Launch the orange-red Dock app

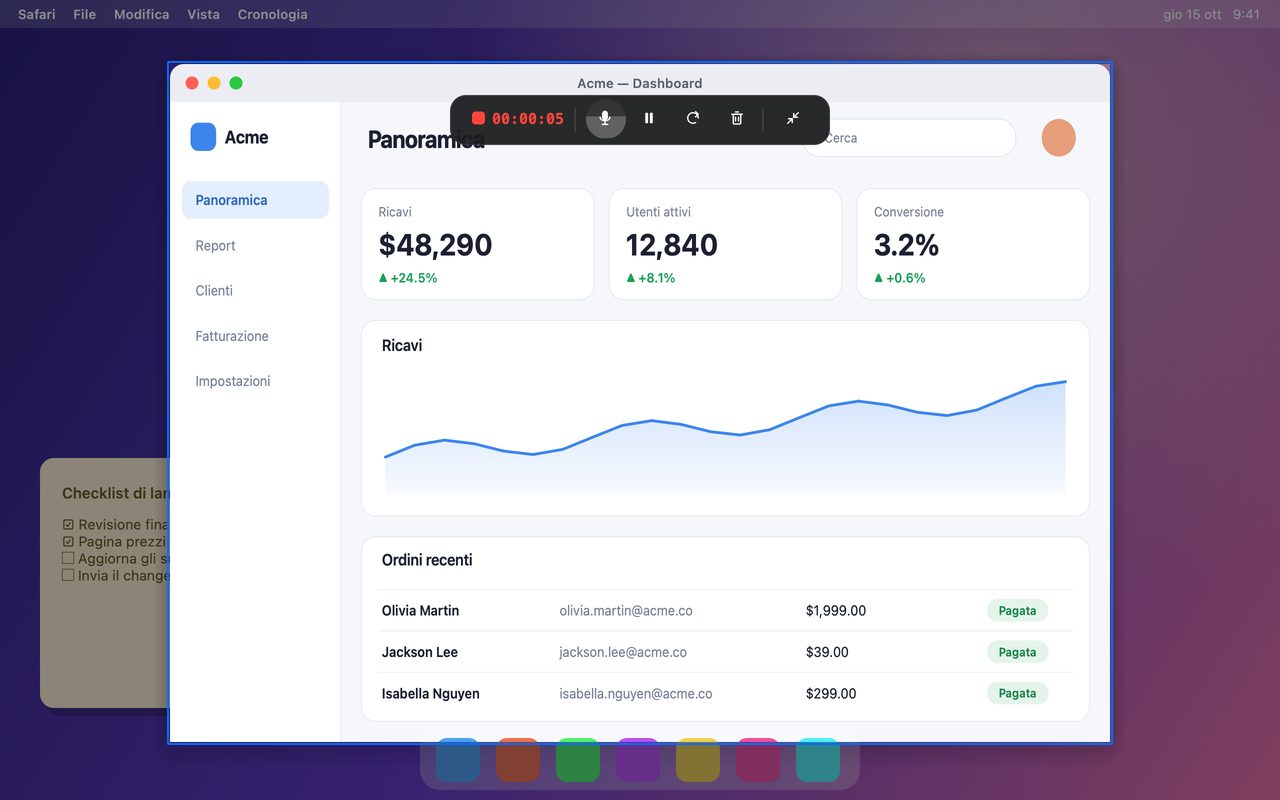point(518,760)
